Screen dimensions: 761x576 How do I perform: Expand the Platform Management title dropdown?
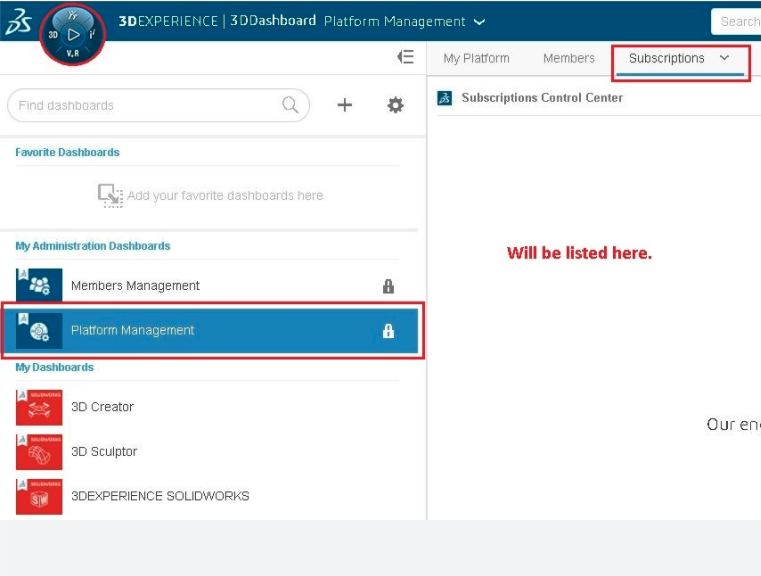coord(479,22)
